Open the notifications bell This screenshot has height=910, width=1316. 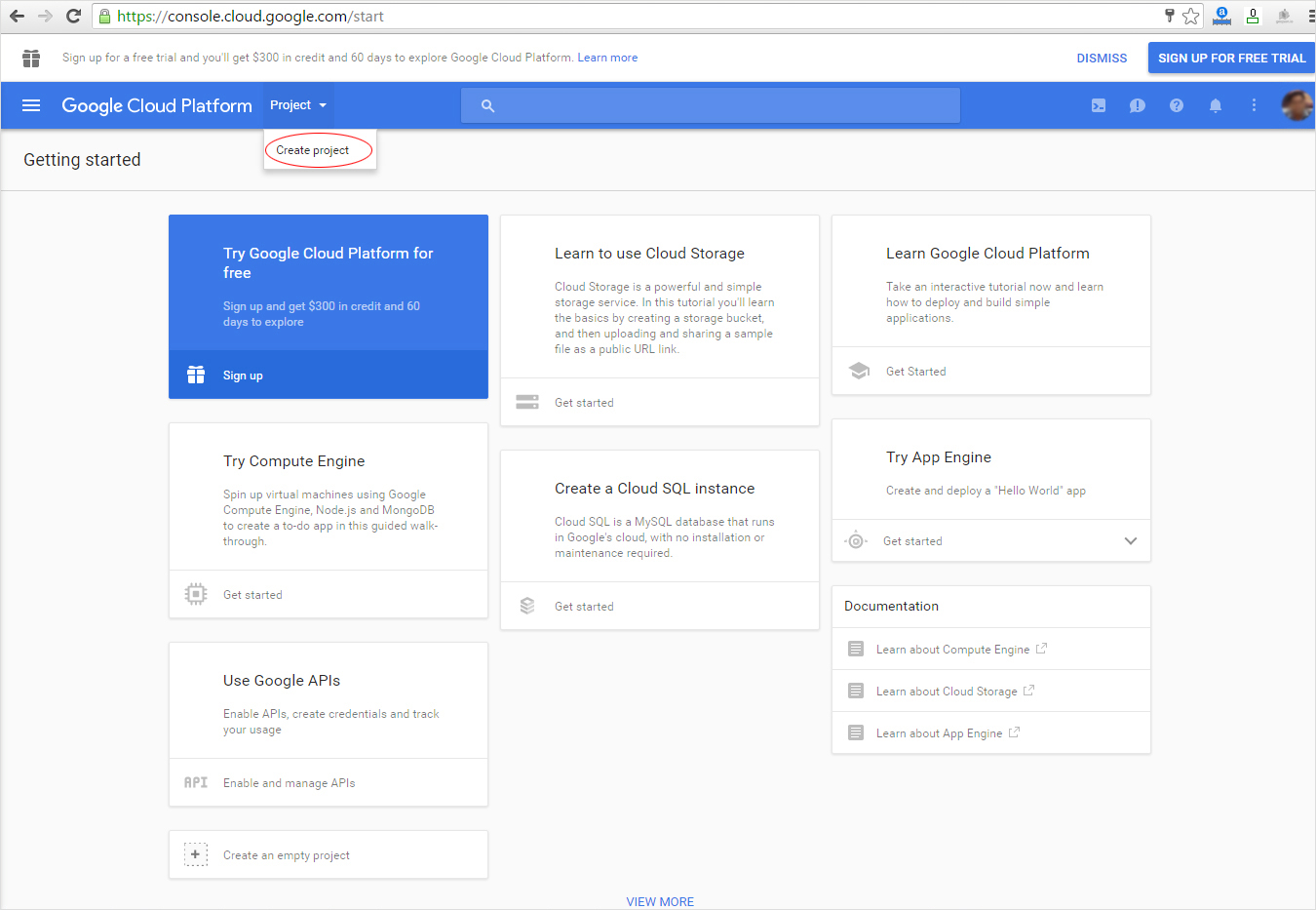tap(1216, 105)
